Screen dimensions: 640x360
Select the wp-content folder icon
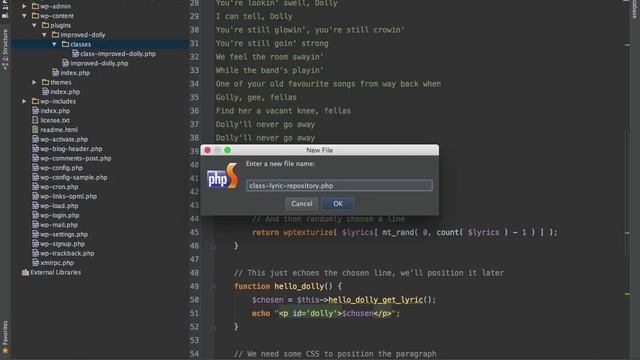pyautogui.click(x=36, y=16)
